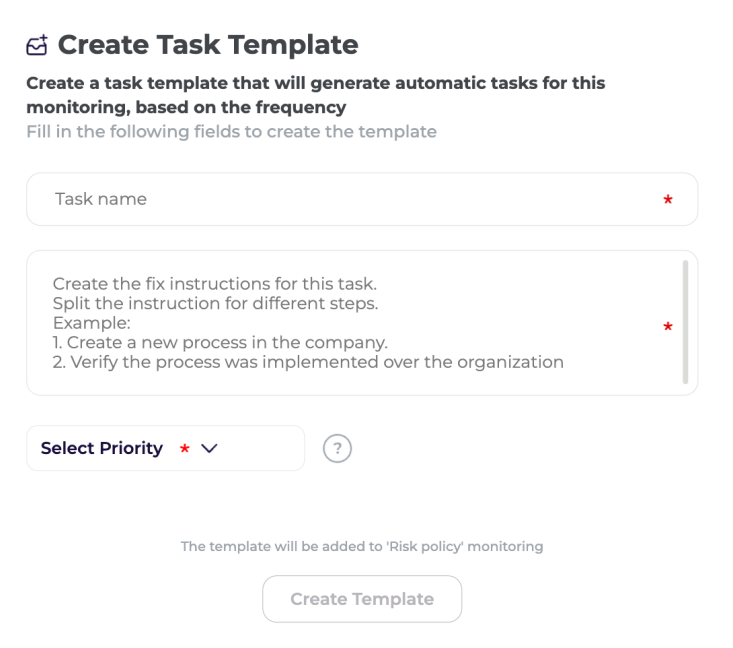This screenshot has width=733, height=648.
Task: Click the "Create Task Template" heading text
Action: pos(207,45)
